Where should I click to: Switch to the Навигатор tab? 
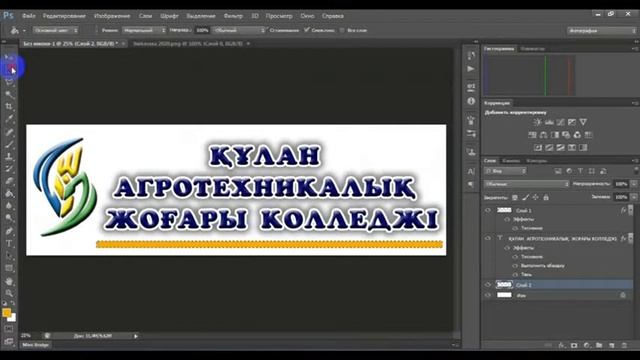532,49
